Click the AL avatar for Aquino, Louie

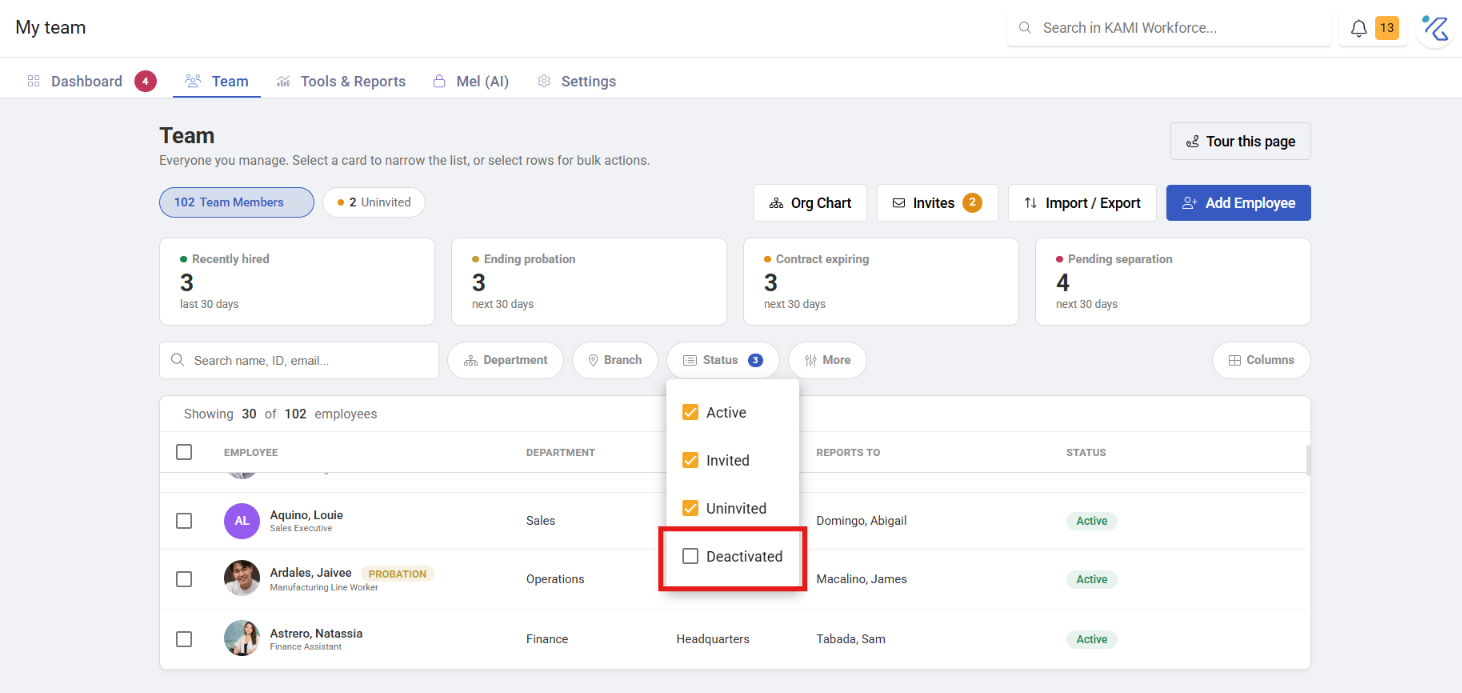pyautogui.click(x=242, y=521)
